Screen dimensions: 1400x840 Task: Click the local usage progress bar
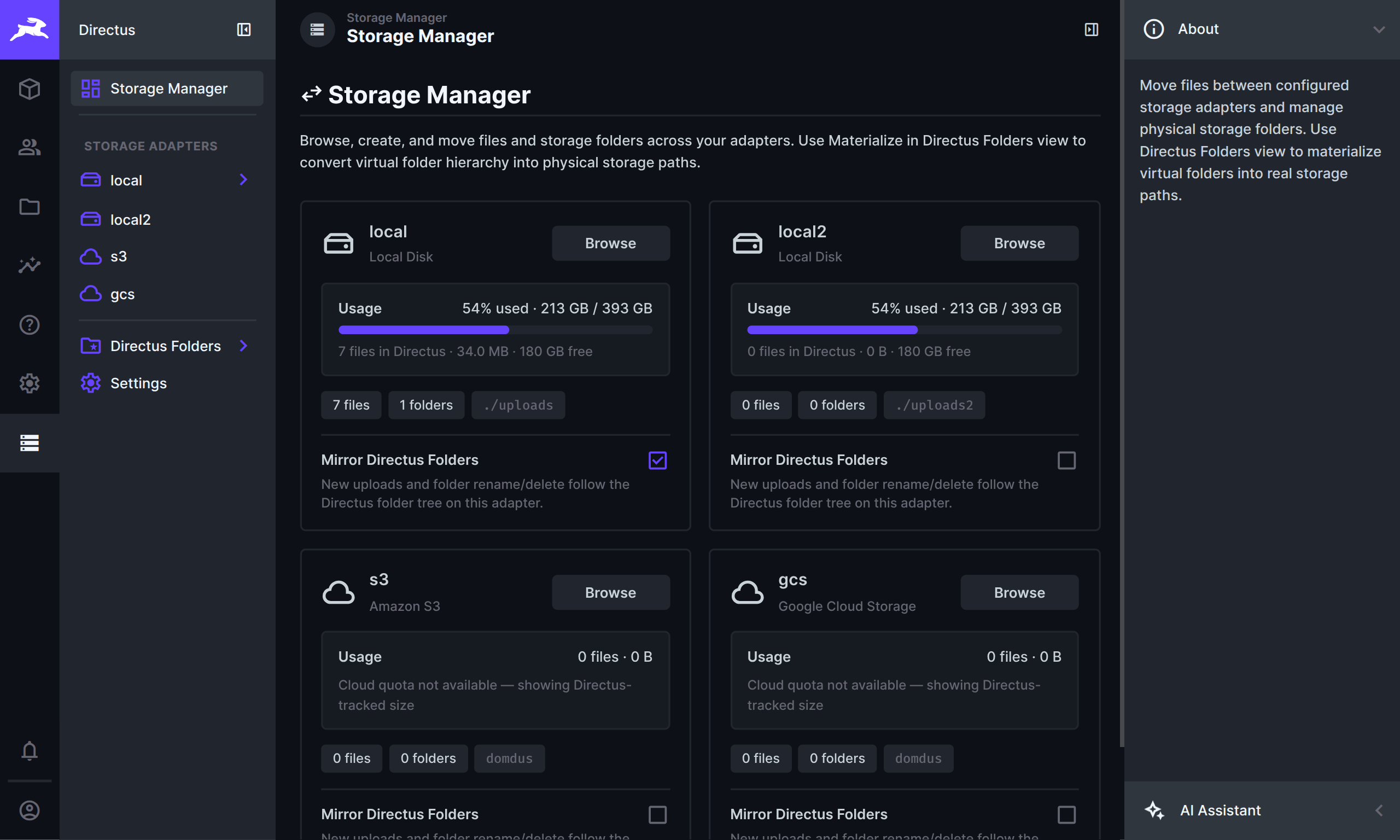[495, 330]
